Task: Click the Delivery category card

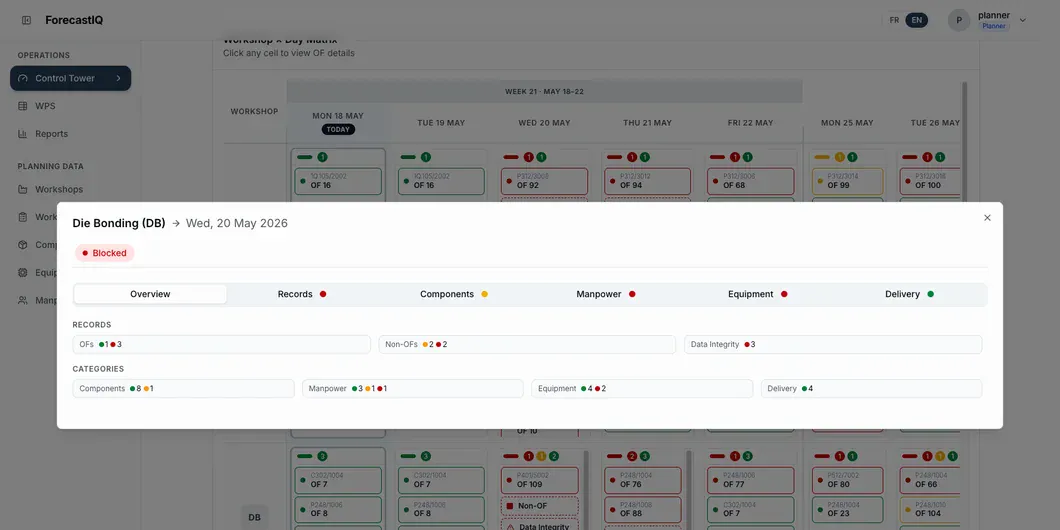Action: click(x=871, y=389)
